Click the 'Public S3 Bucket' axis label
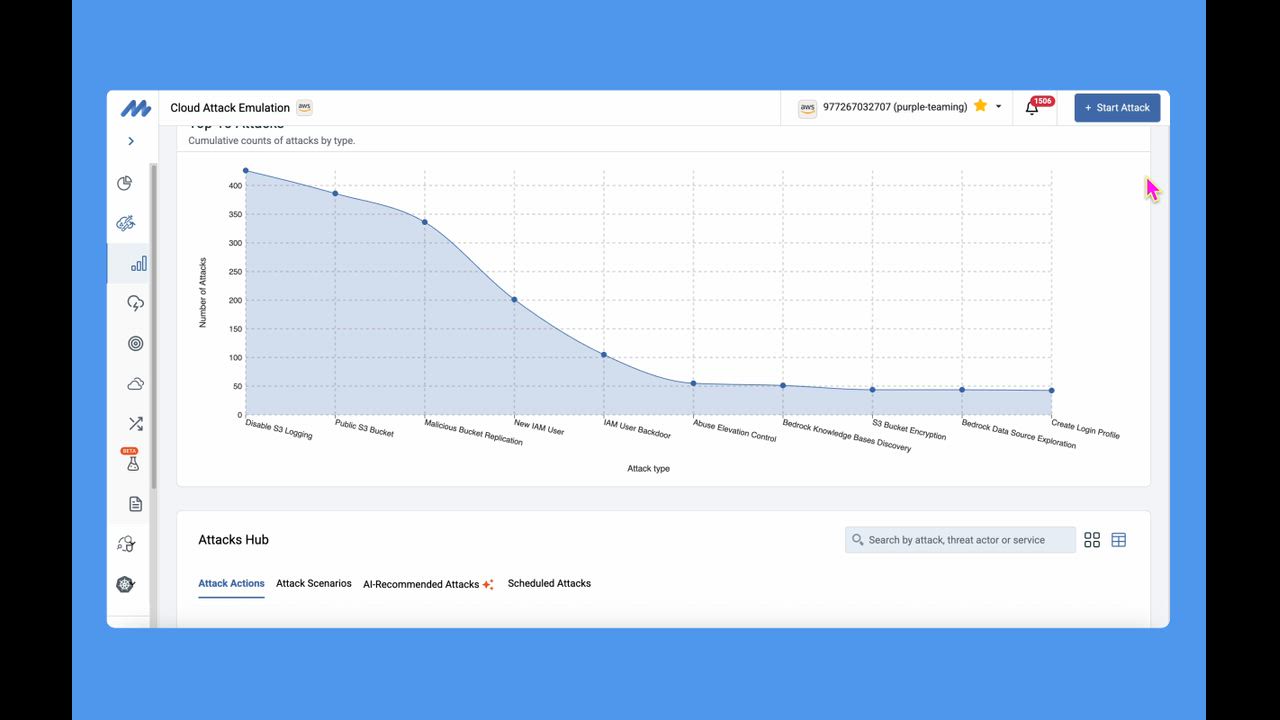Viewport: 1280px width, 720px height. point(364,428)
